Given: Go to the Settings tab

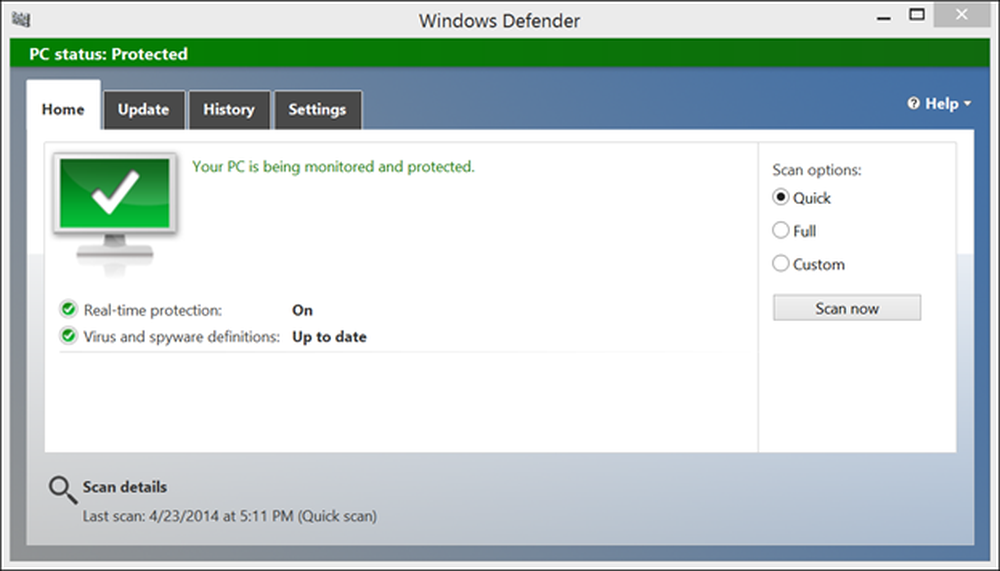Looking at the screenshot, I should (318, 110).
